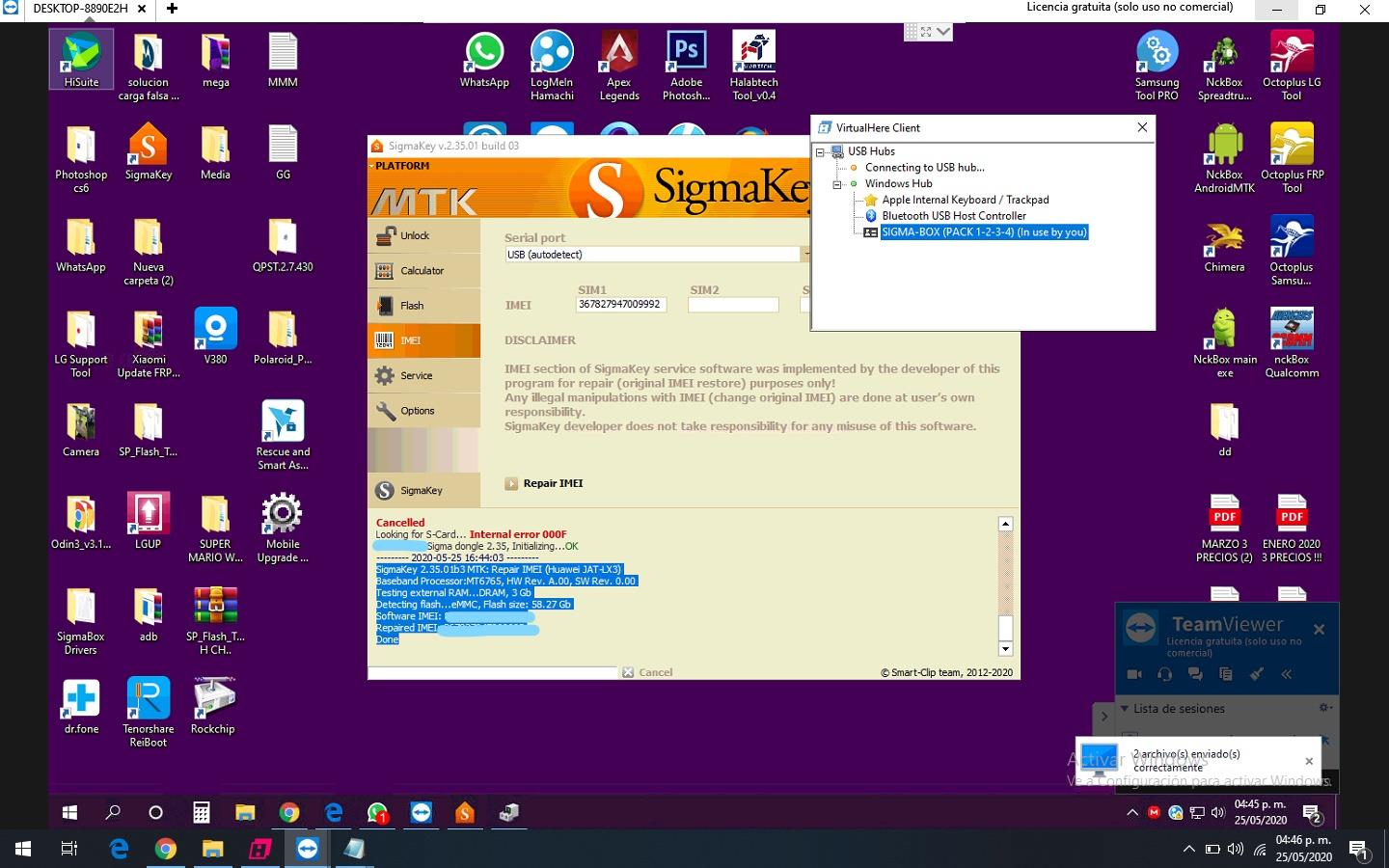Screen dimensions: 1389x868
Task: Switch to the Flash section in SigmaKey
Action: 423,306
